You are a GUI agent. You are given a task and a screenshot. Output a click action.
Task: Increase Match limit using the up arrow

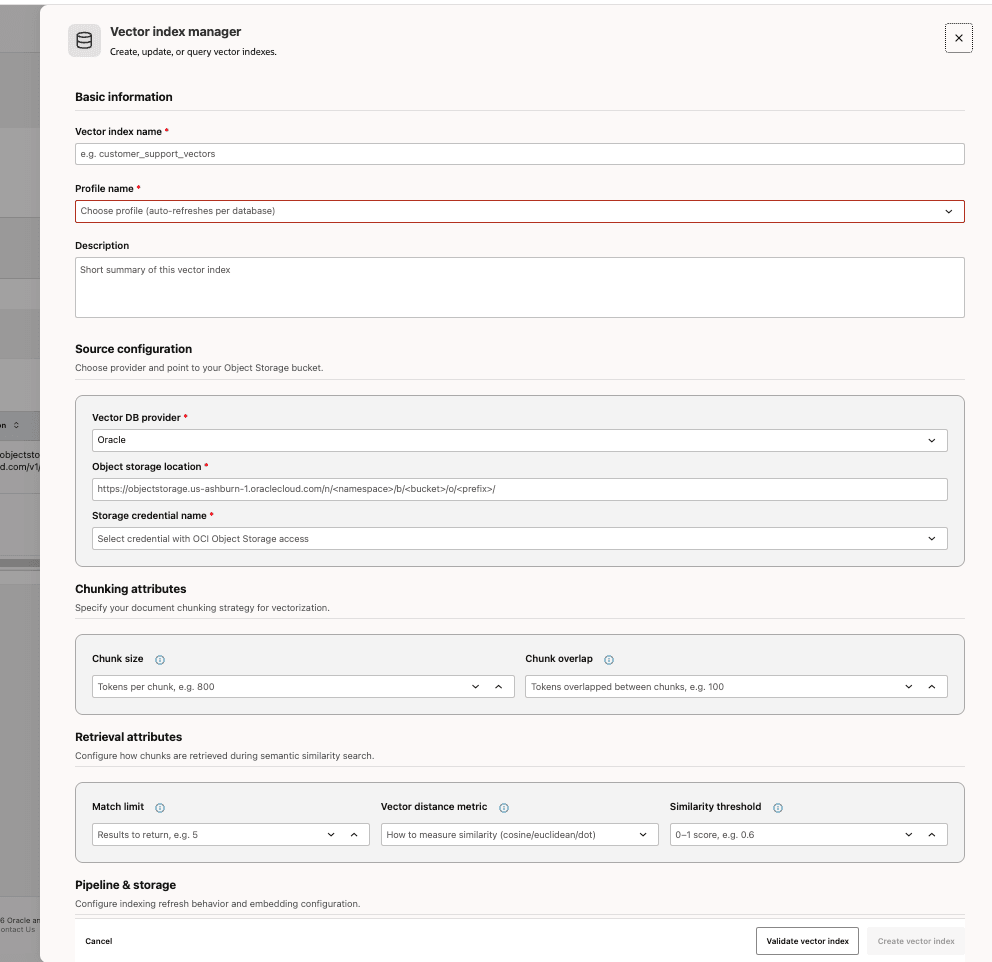(352, 834)
